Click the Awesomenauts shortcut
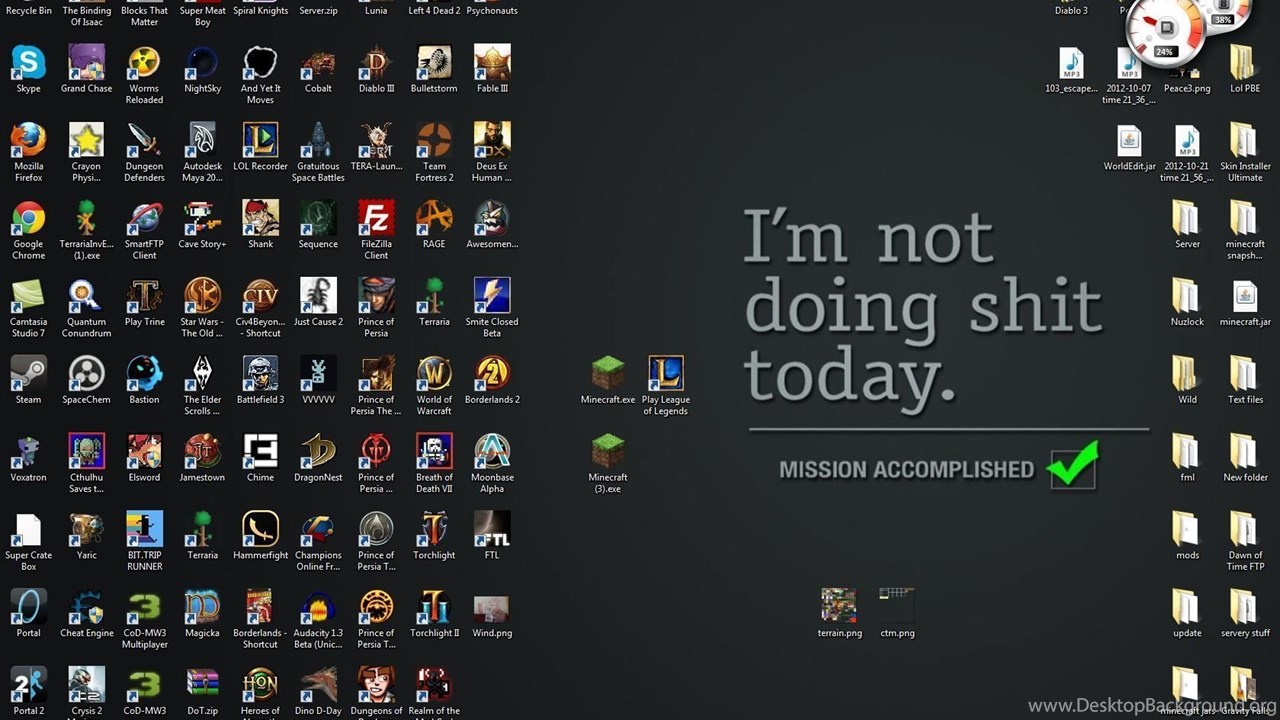This screenshot has height=720, width=1280. coord(492,219)
